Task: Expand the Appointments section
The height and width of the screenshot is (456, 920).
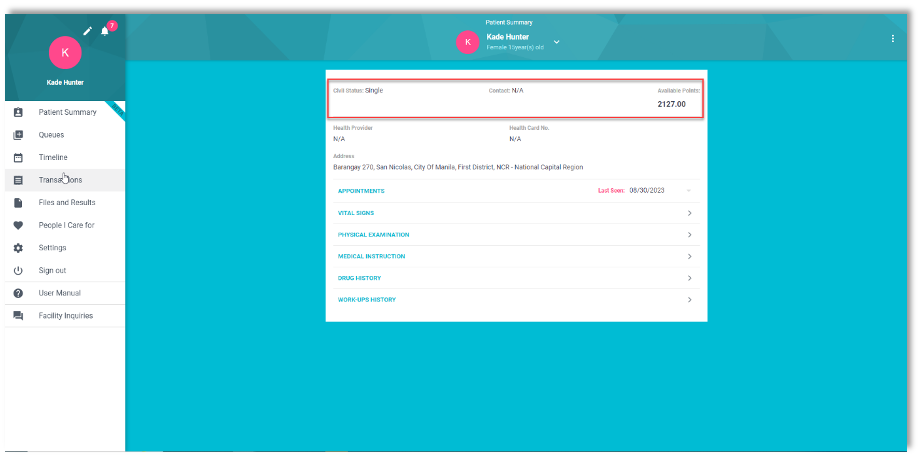Action: pyautogui.click(x=690, y=190)
